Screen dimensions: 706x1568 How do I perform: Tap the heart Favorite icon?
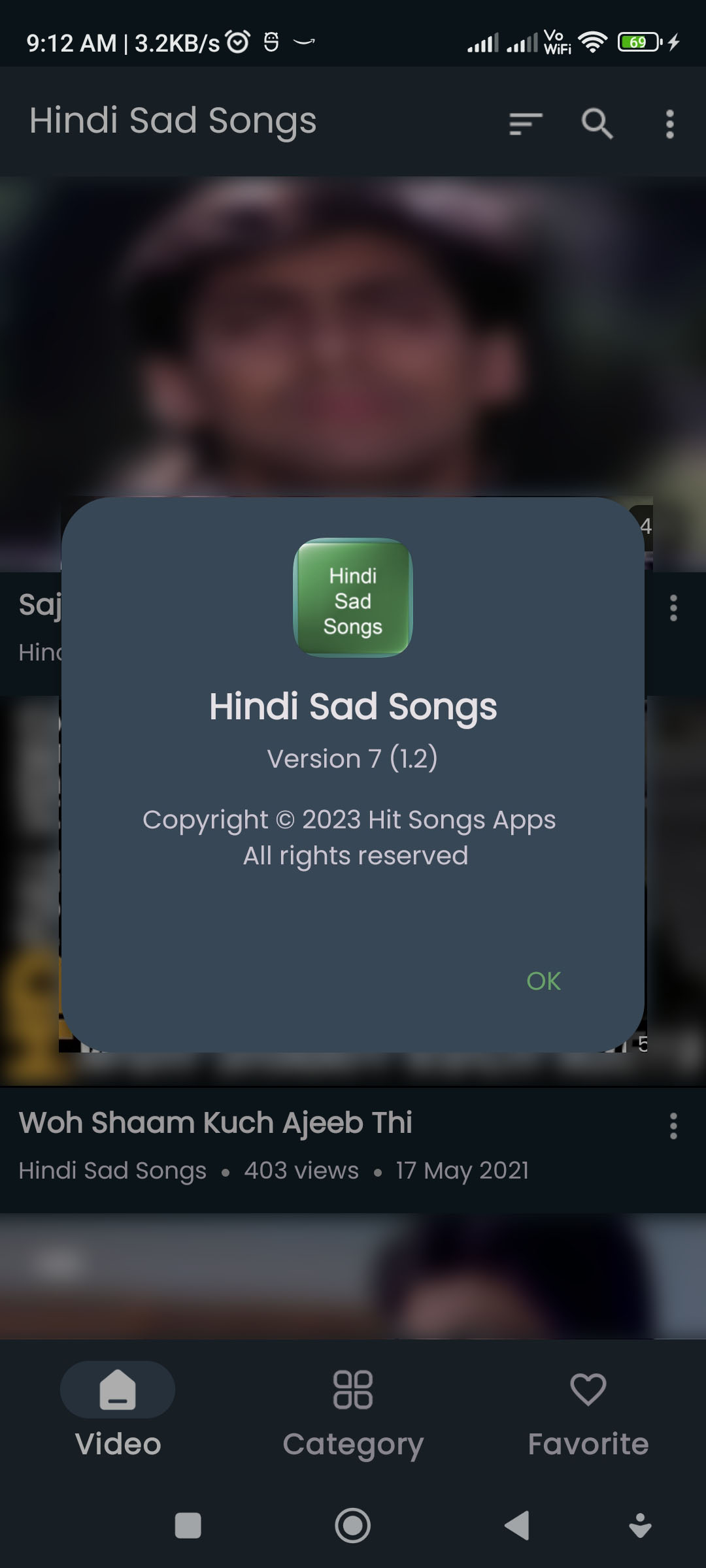pyautogui.click(x=588, y=1390)
